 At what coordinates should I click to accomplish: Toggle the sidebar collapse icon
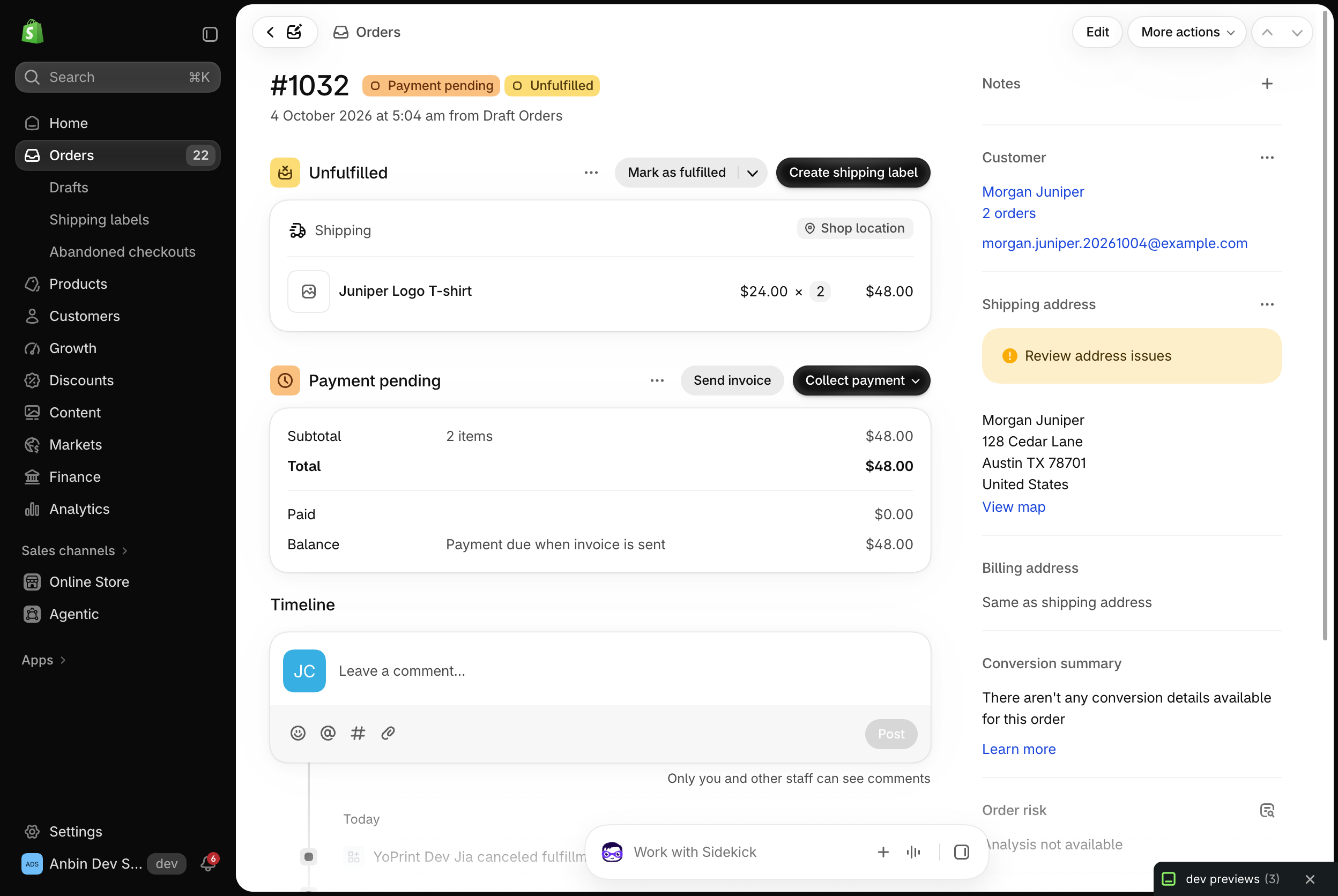point(210,34)
